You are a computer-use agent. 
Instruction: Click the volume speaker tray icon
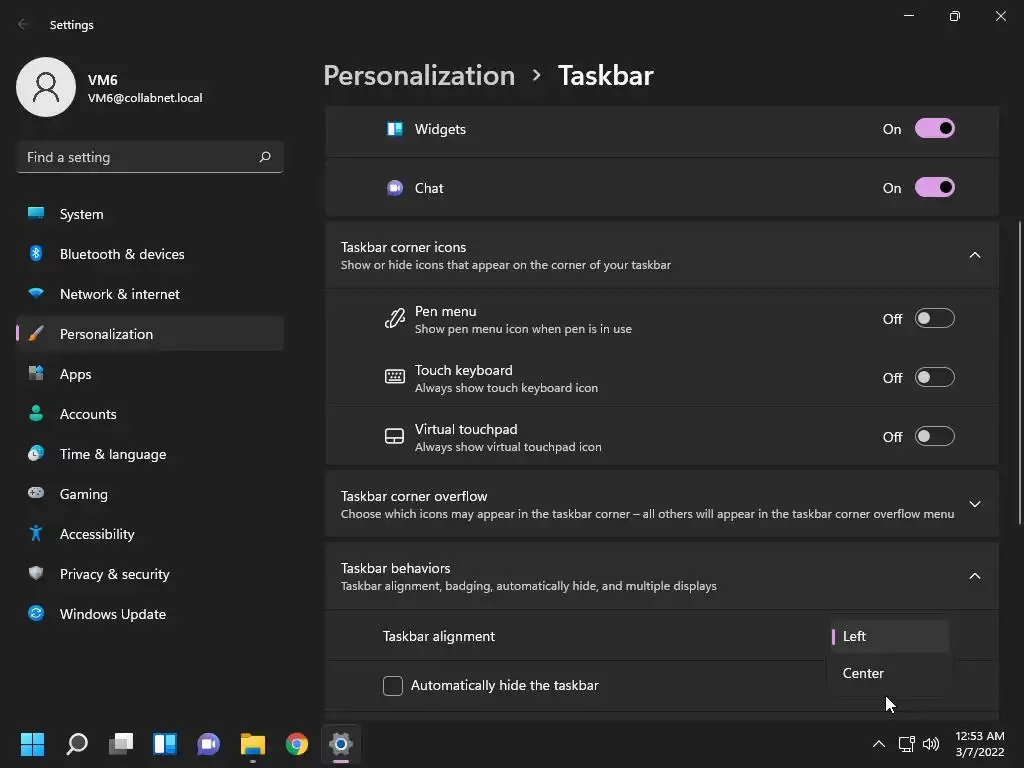[931, 744]
